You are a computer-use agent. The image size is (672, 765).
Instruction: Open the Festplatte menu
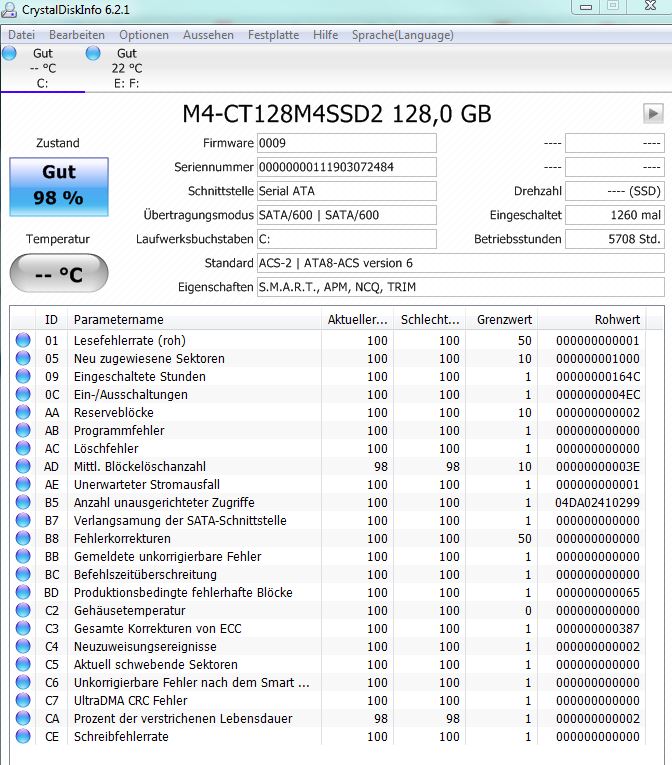273,35
